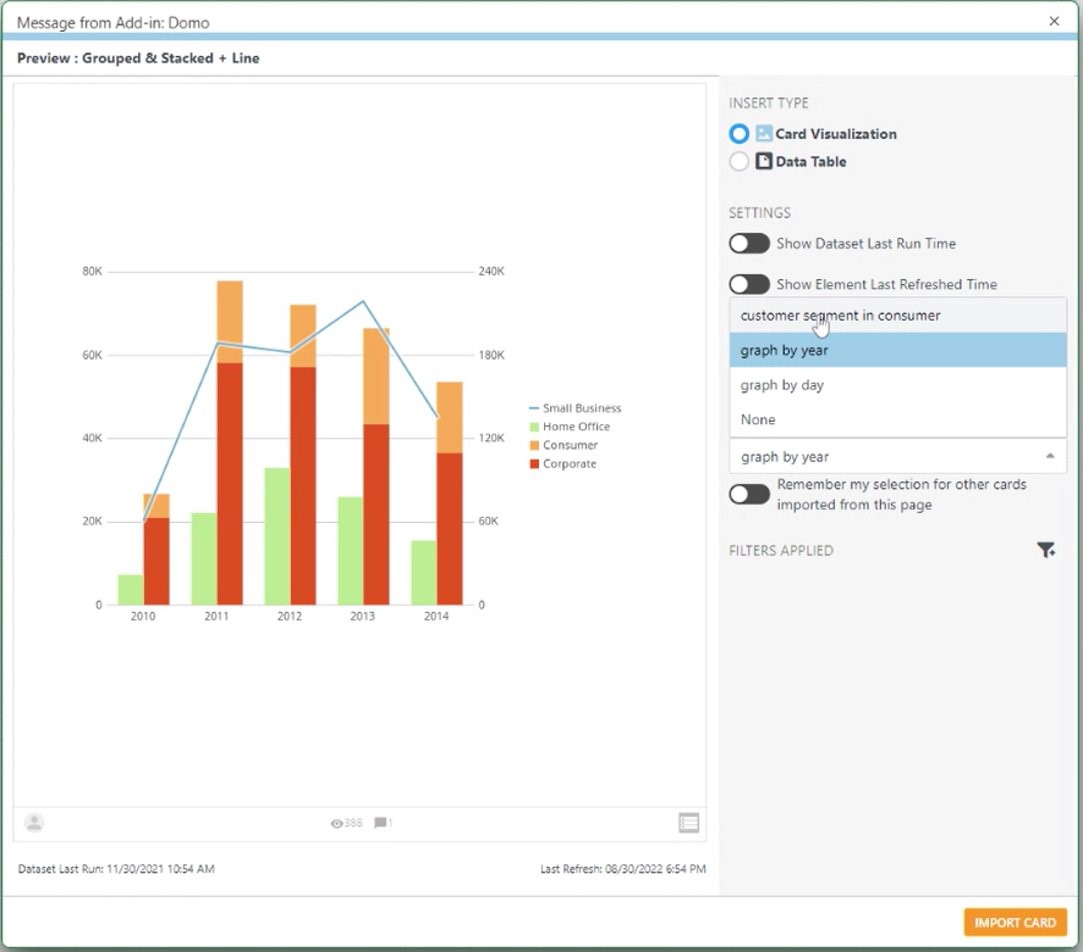Select the Data Table radio button

click(x=739, y=161)
